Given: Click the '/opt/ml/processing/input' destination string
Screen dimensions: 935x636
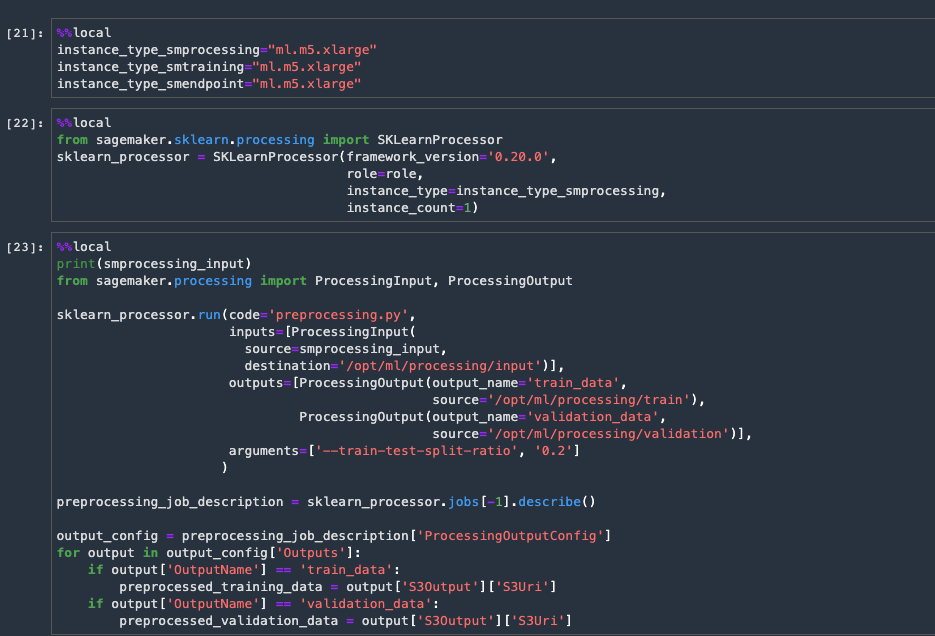Looking at the screenshot, I should (439, 366).
